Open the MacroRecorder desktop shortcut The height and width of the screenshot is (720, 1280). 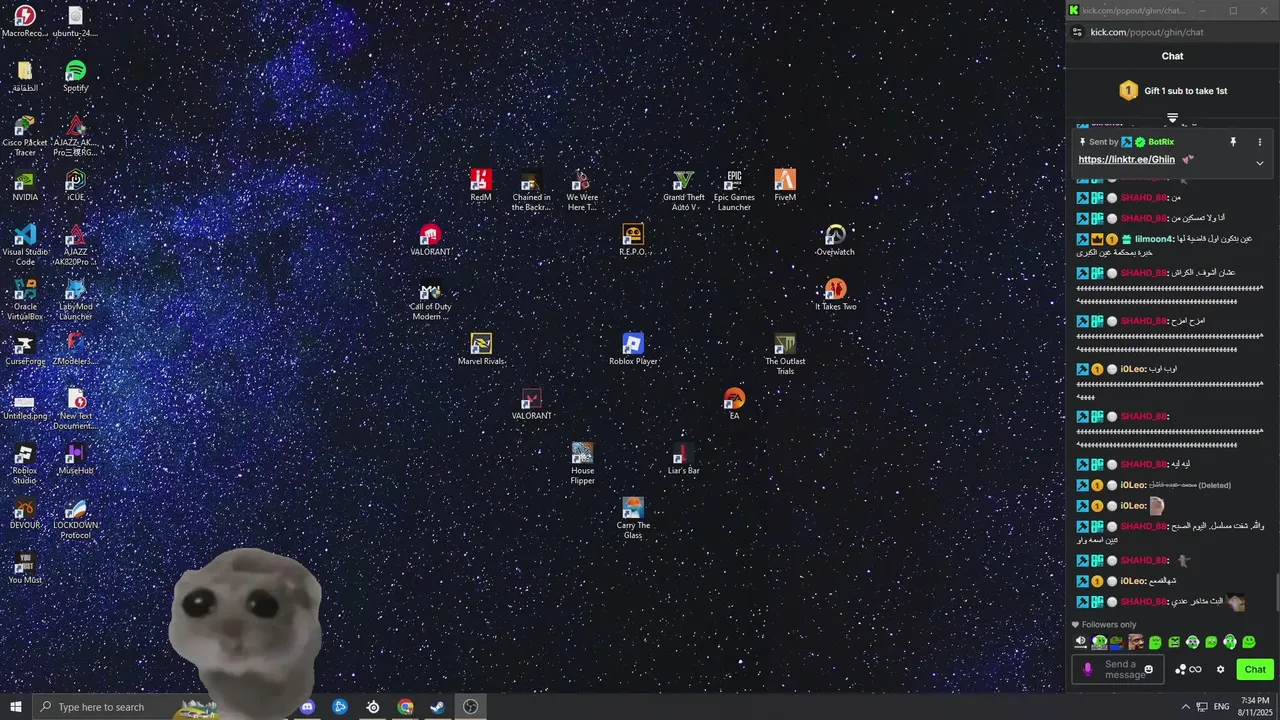coord(25,21)
